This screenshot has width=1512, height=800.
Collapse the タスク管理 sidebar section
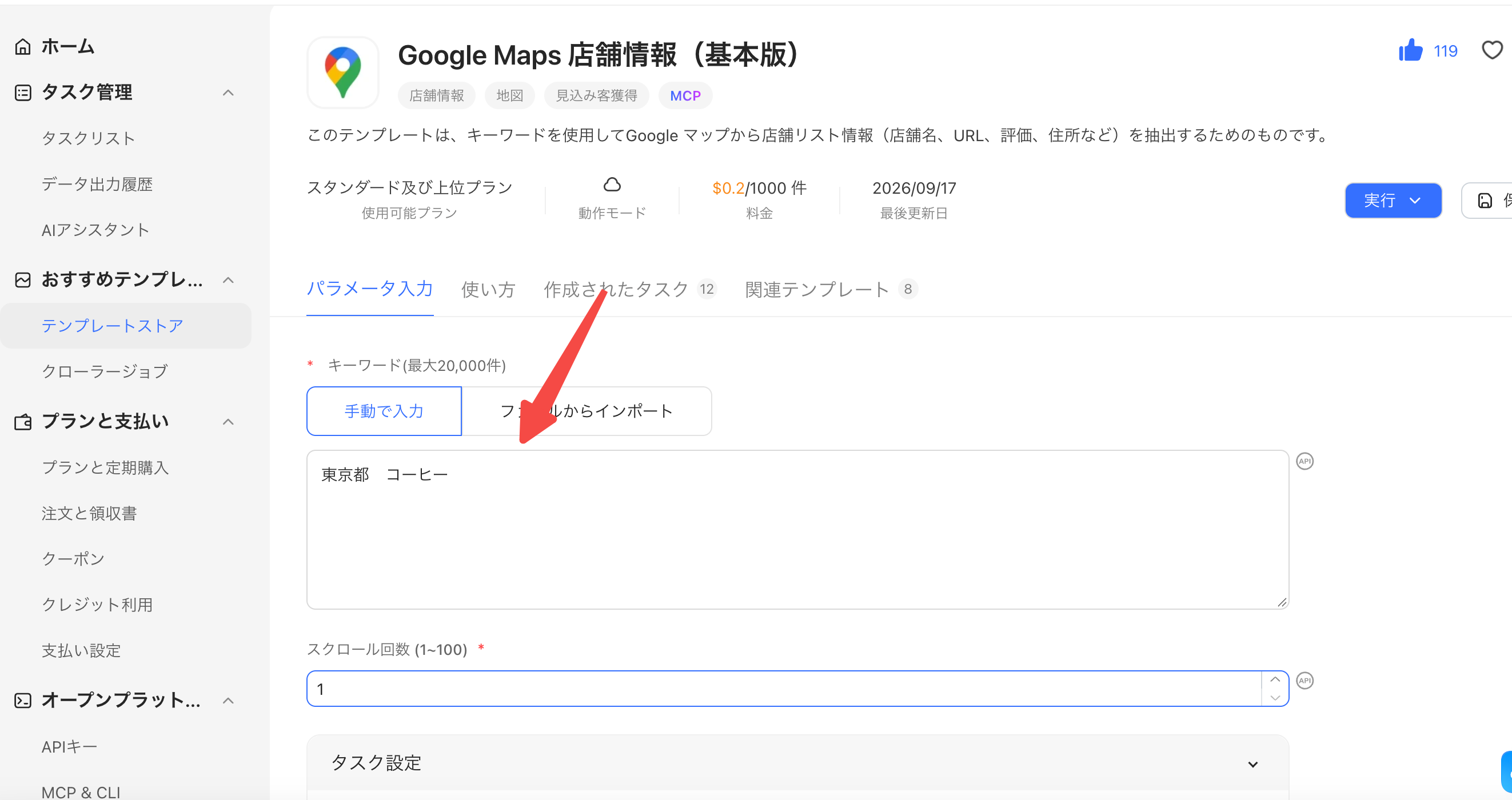coord(228,93)
